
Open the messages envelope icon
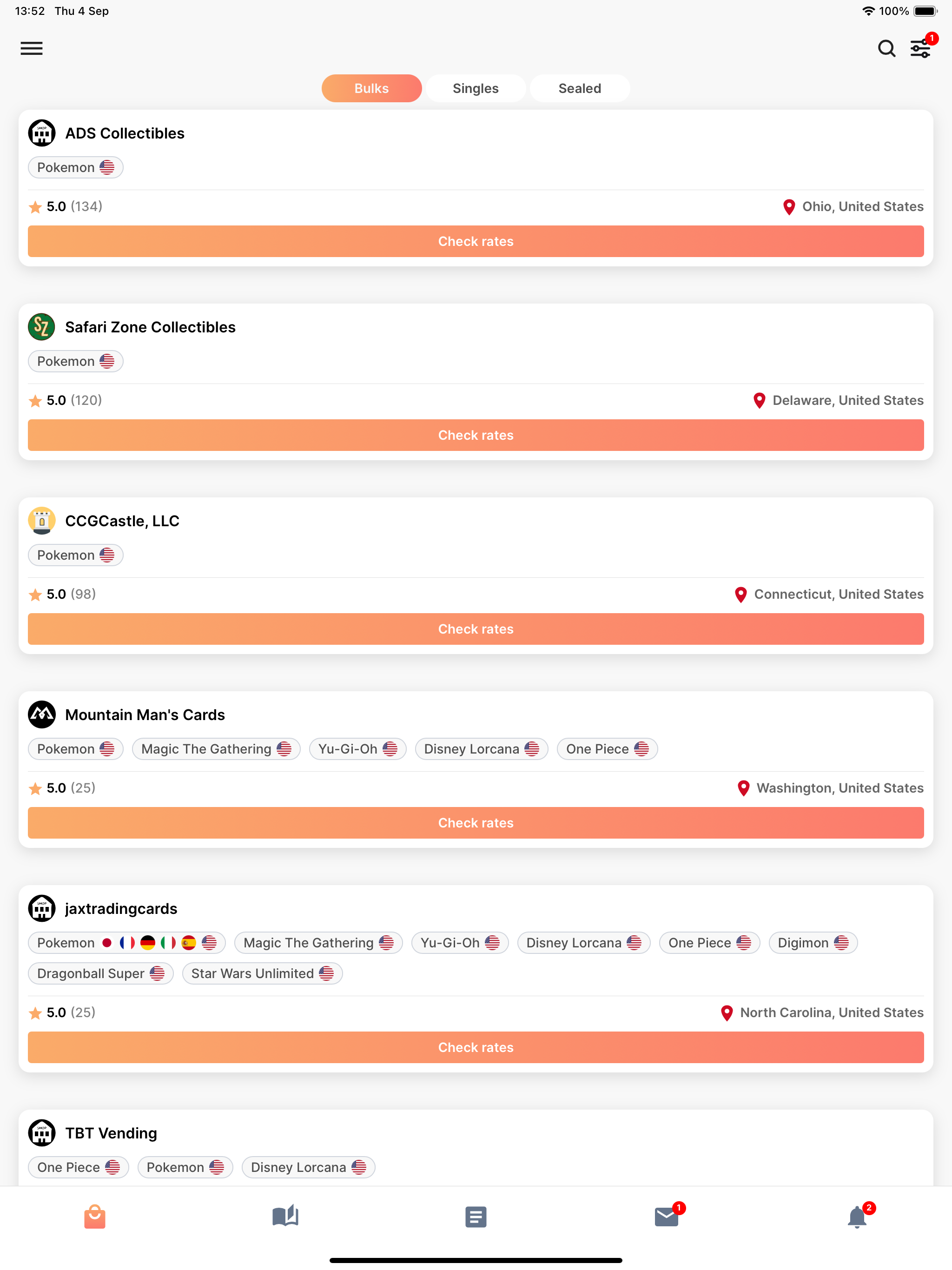(666, 1216)
